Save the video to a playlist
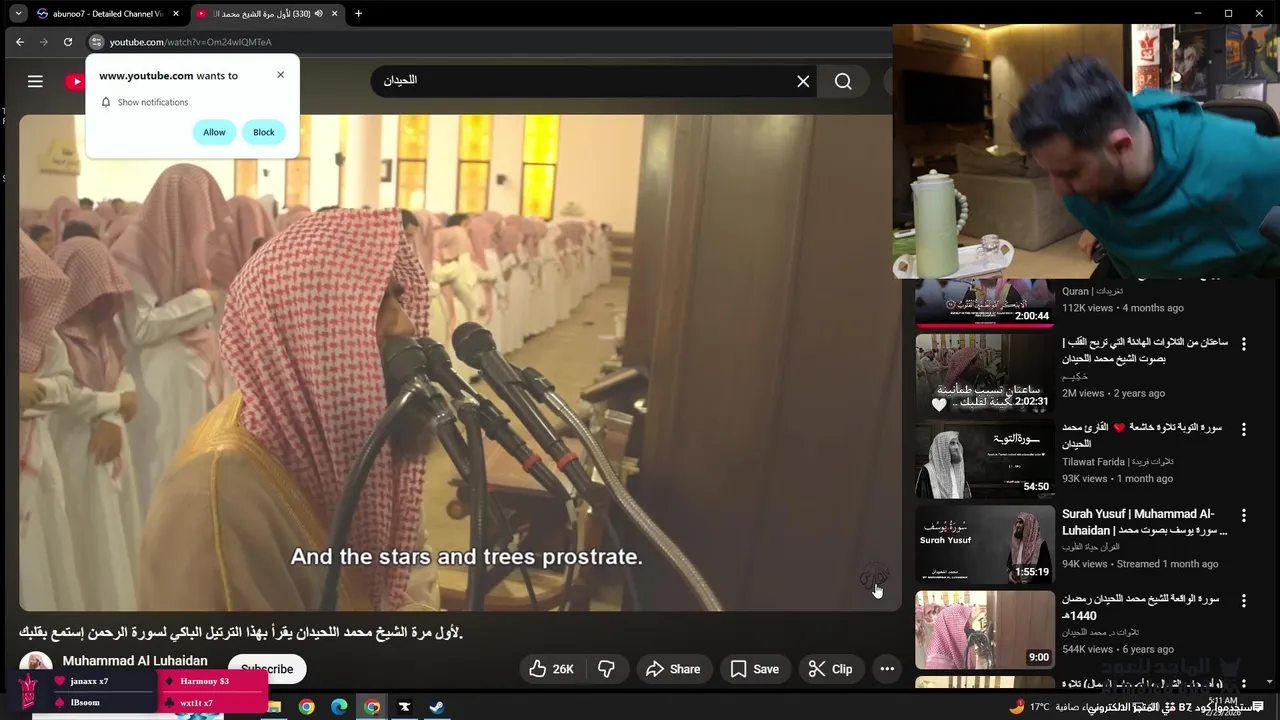The height and width of the screenshot is (720, 1280). coord(755,669)
